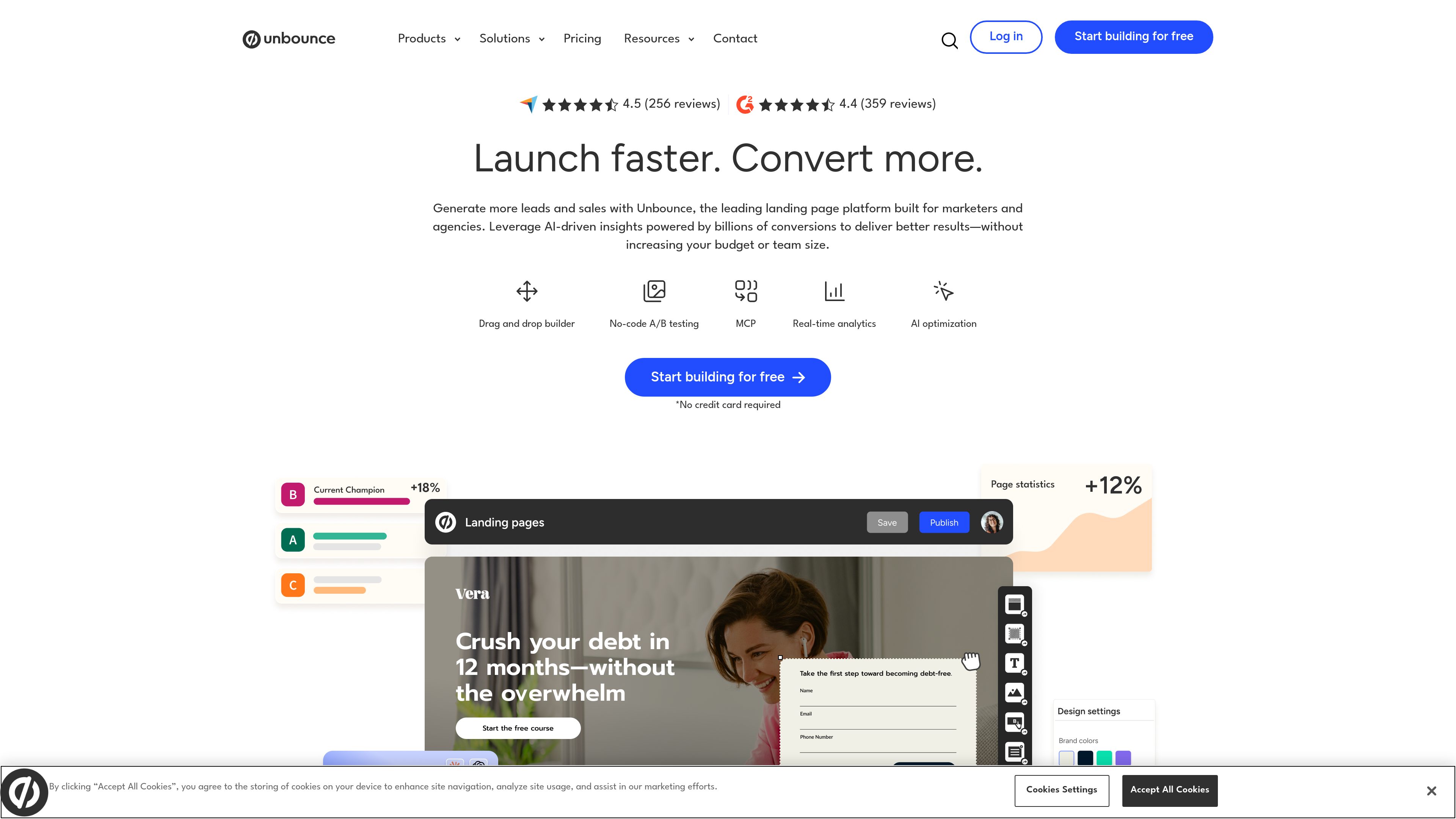The image size is (1456, 819).
Task: Select the Popup form tool in editor toolbar
Action: [x=1015, y=752]
